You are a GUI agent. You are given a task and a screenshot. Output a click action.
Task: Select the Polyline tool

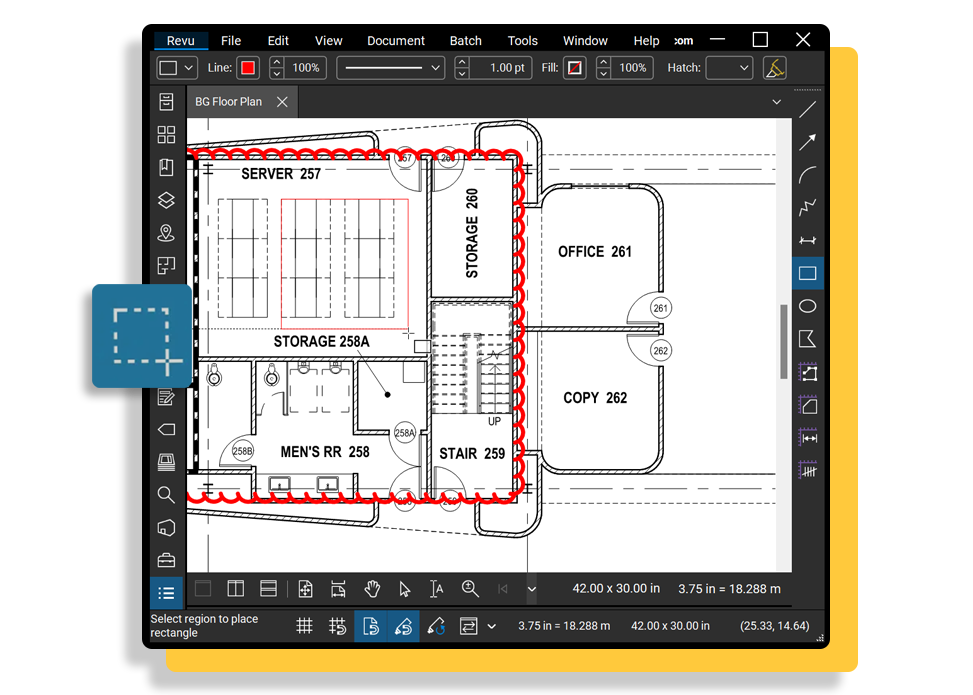click(x=808, y=207)
